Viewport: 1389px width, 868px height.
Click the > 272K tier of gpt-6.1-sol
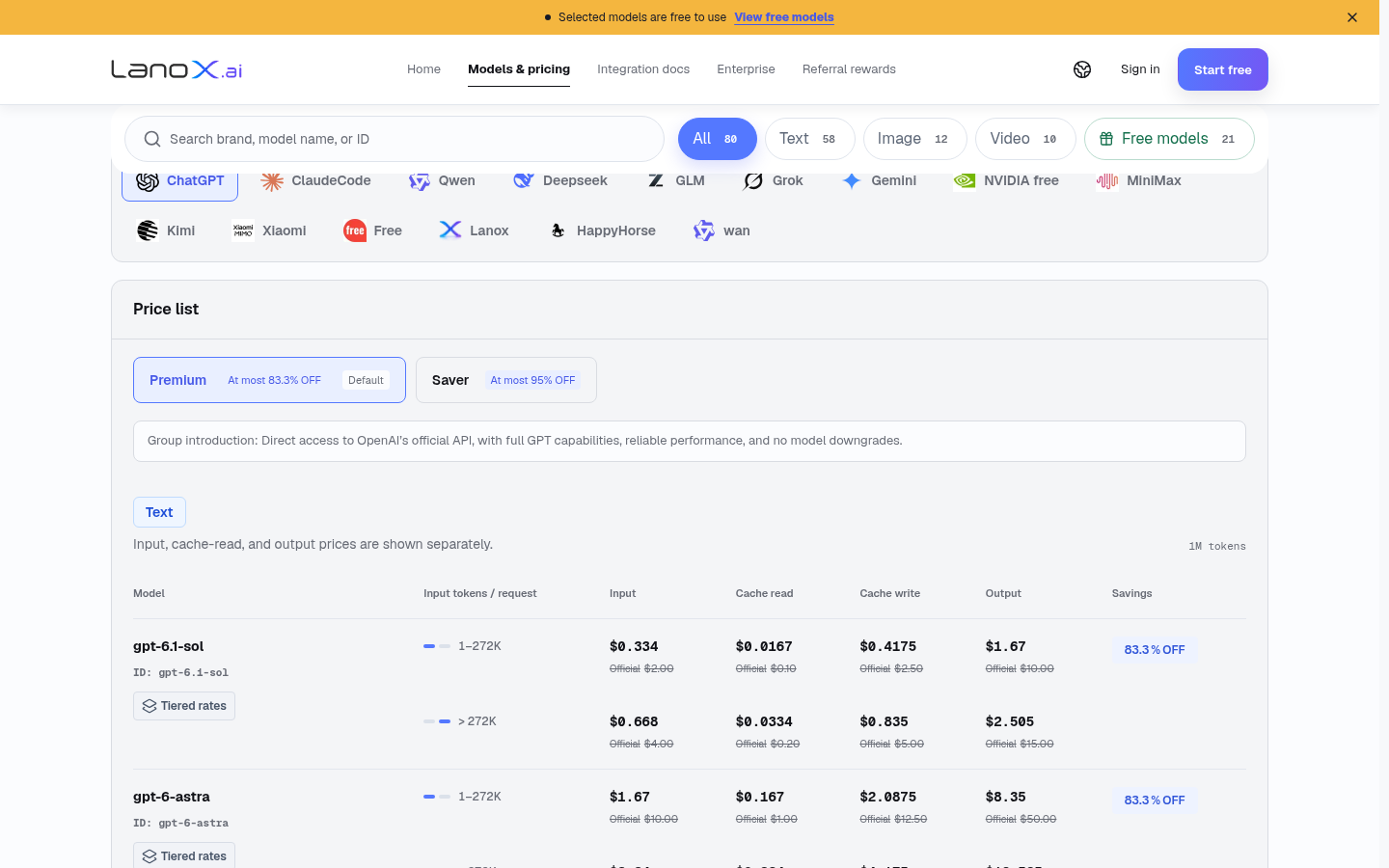[x=460, y=721]
